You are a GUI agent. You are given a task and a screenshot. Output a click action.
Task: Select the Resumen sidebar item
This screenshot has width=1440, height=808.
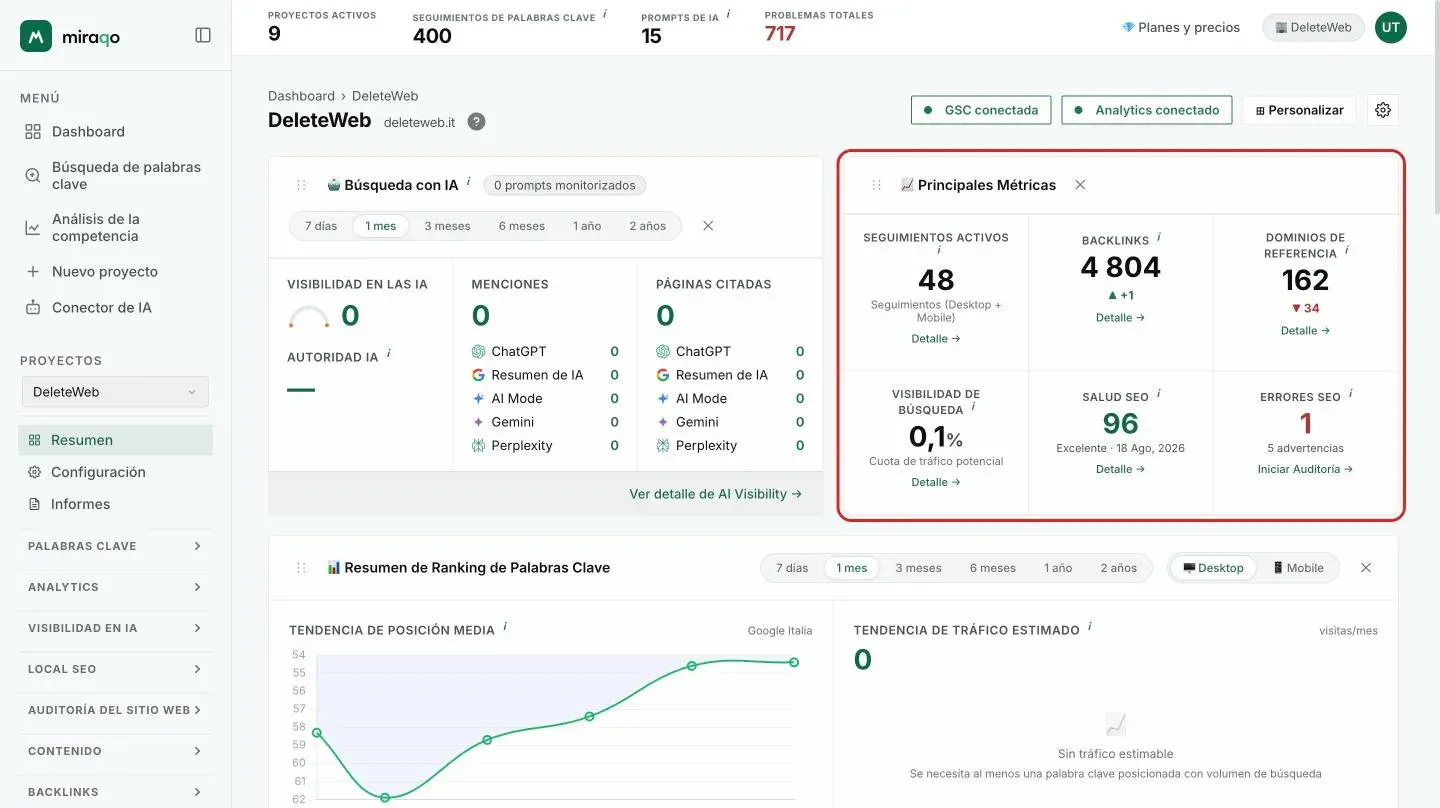coord(115,440)
